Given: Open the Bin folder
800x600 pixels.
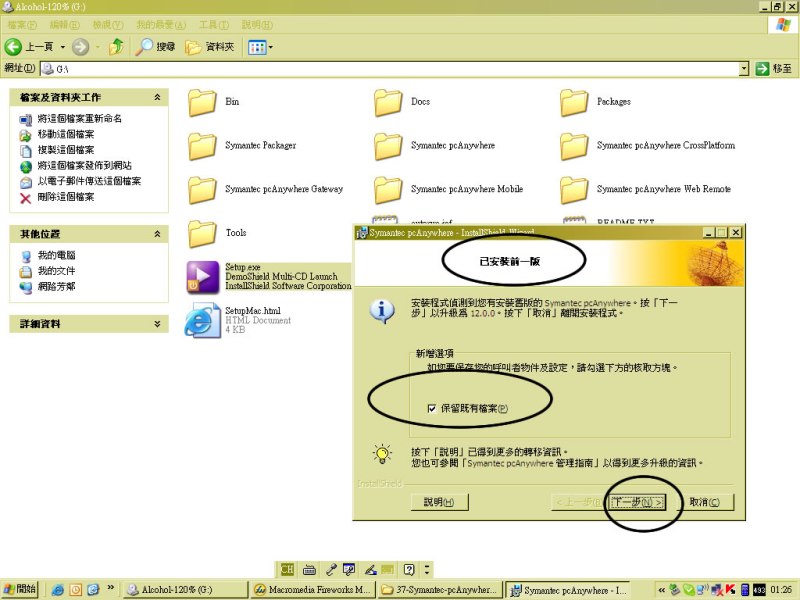Looking at the screenshot, I should 203,103.
